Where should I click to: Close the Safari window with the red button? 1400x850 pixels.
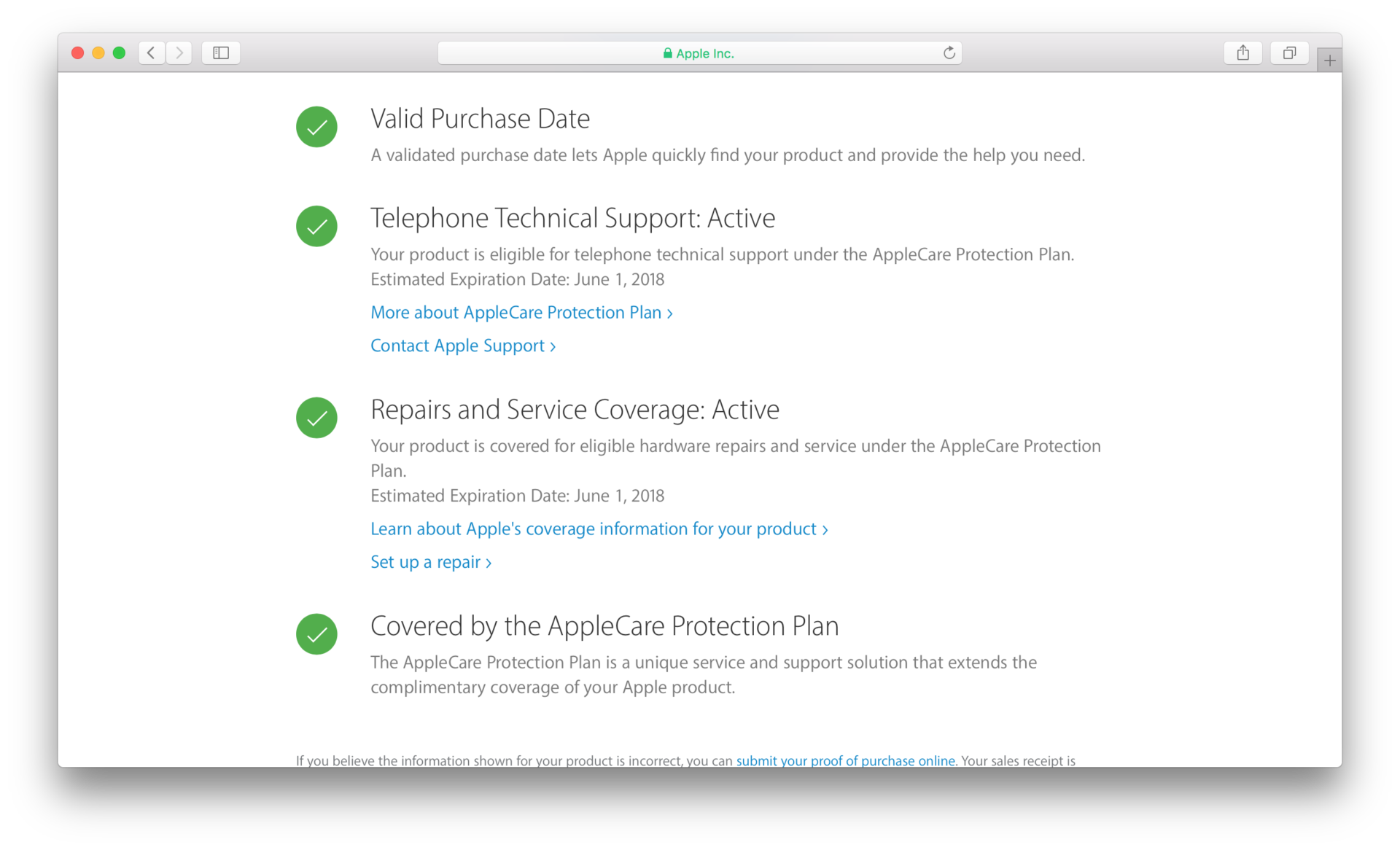[77, 52]
